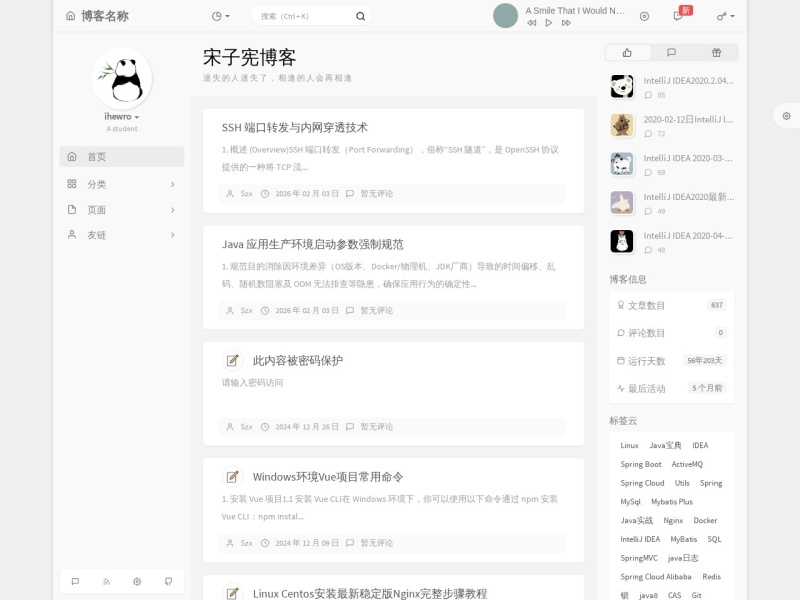Image resolution: width=800 pixels, height=600 pixels.
Task: Click the edit icon beside Windows环境Vue项目常用命令
Action: 232,477
